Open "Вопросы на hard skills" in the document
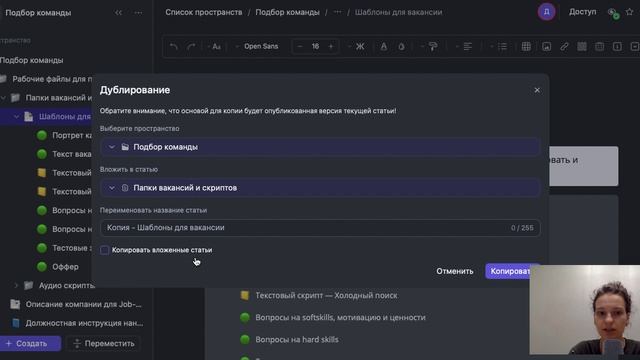 [297, 339]
